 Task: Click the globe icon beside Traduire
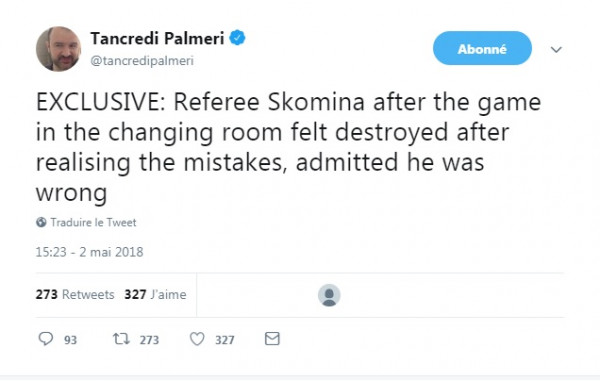pyautogui.click(x=41, y=222)
